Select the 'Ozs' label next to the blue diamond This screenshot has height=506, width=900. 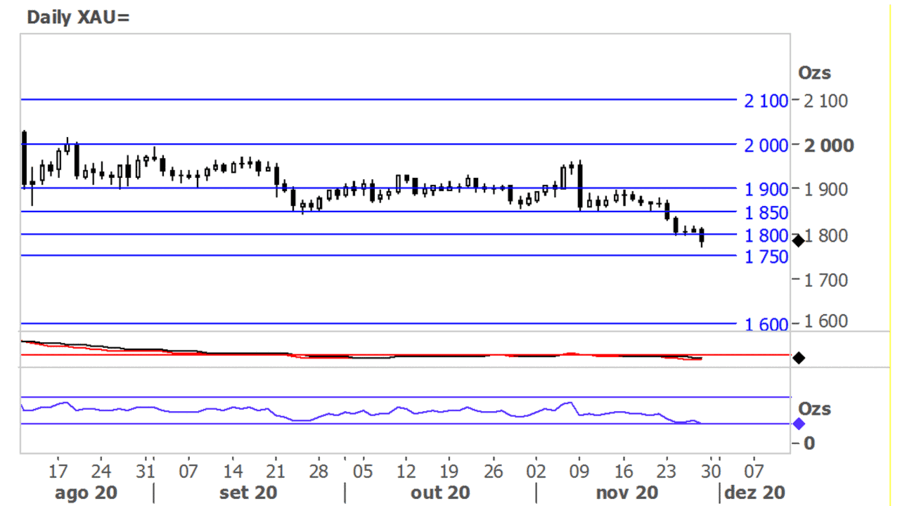click(x=814, y=409)
